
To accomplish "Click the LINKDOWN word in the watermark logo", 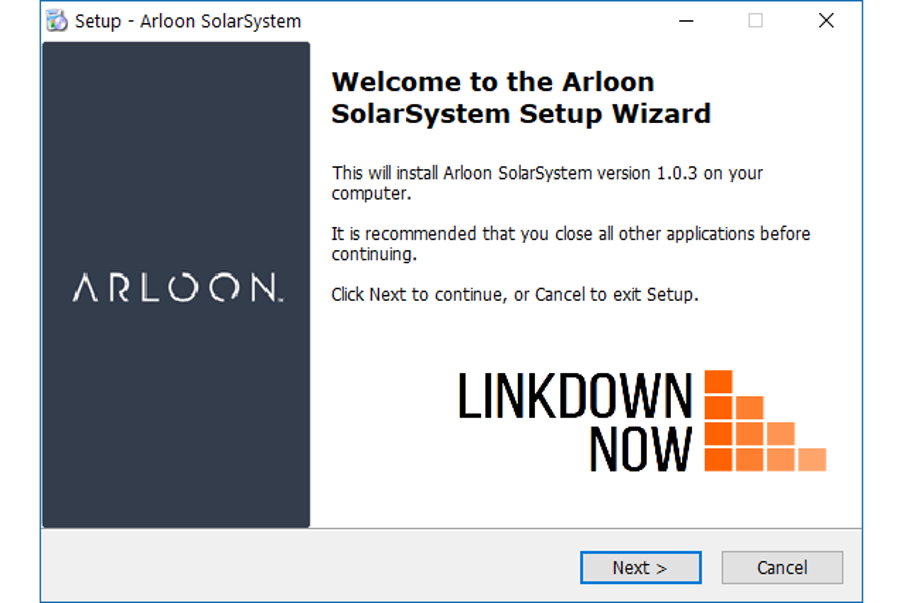I will click(574, 396).
